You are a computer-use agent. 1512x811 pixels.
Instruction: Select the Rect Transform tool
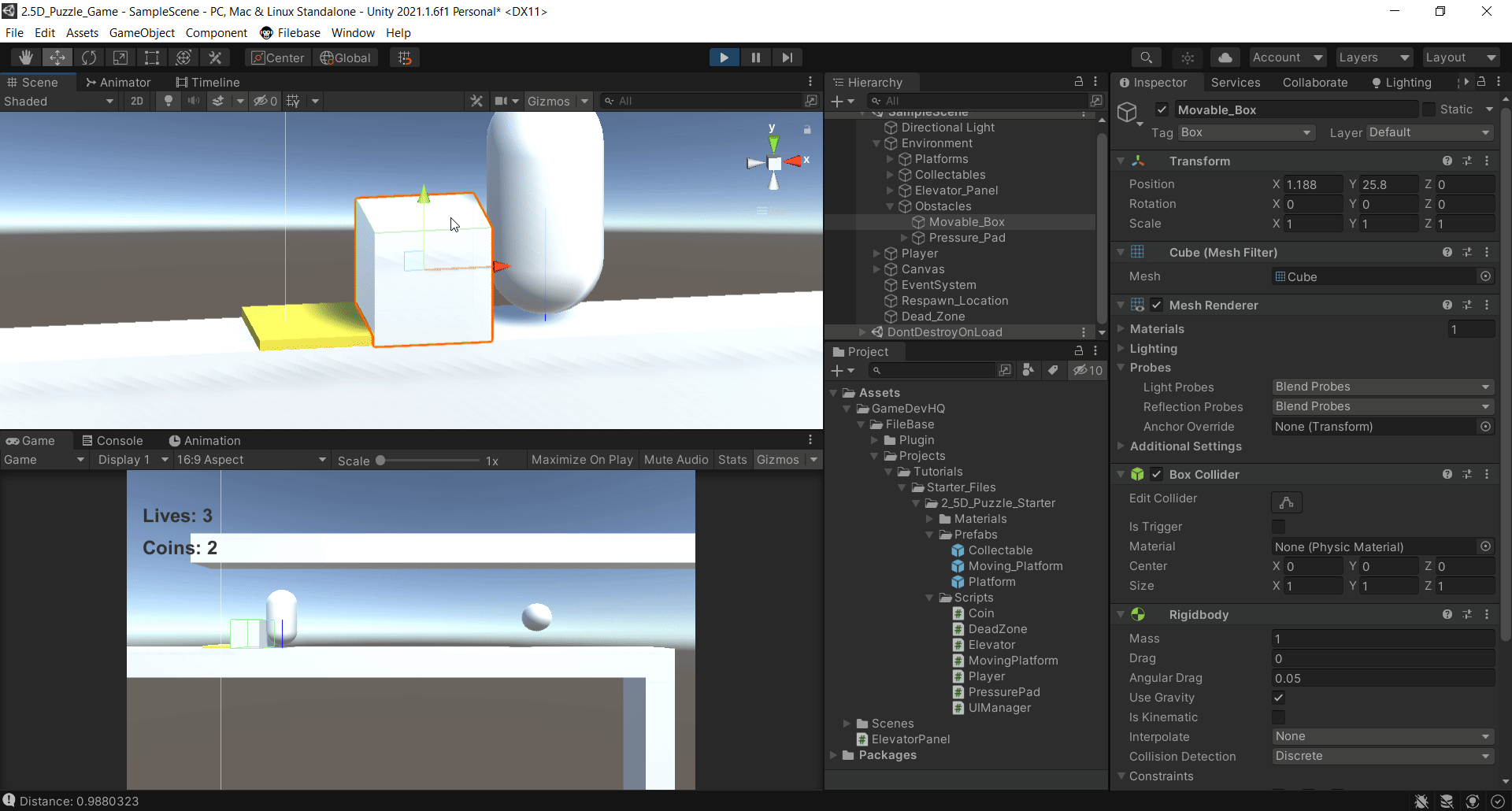tap(151, 57)
